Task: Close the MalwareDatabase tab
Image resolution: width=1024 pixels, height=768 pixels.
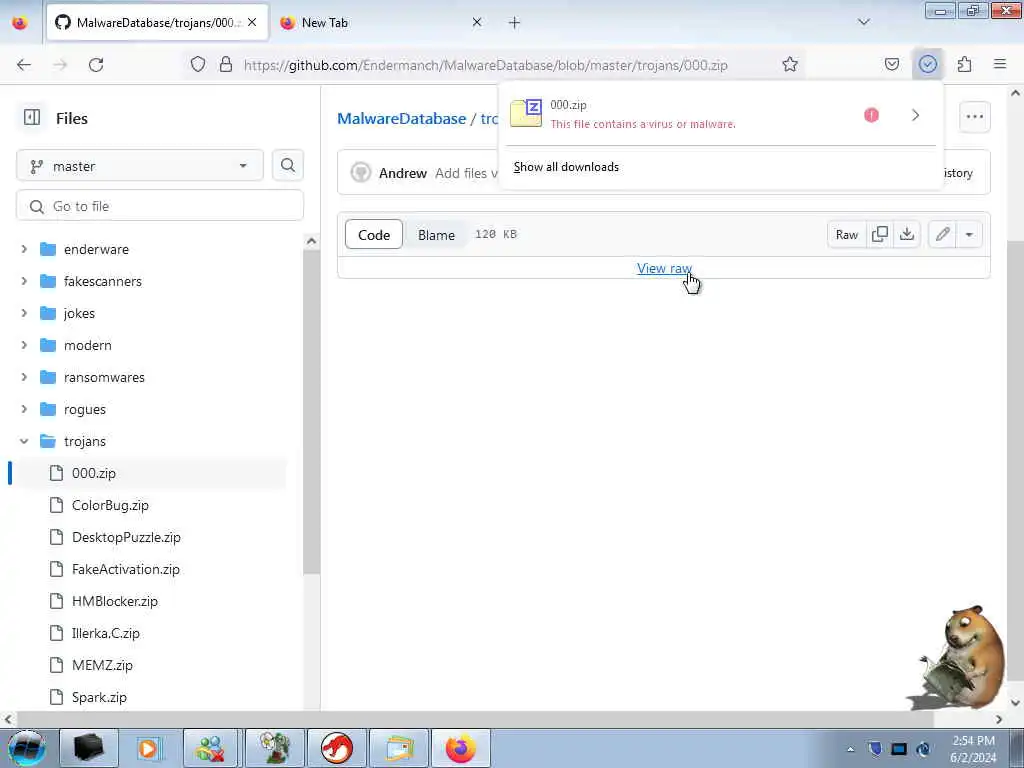Action: click(x=252, y=22)
